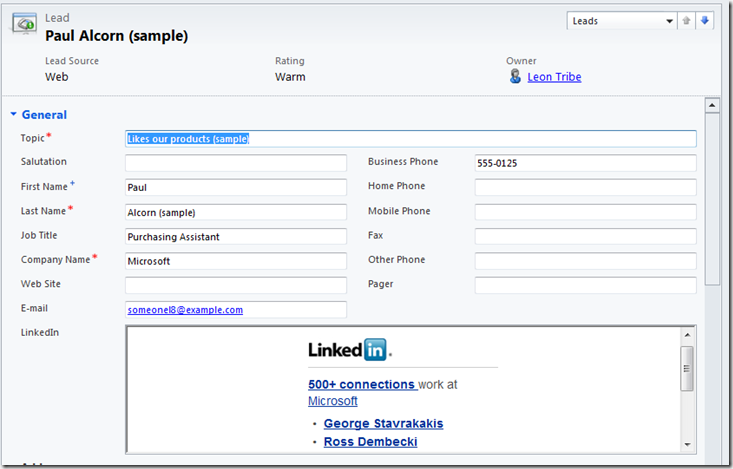This screenshot has height=469, width=733.
Task: Go to previous record with up arrow
Action: tap(686, 21)
